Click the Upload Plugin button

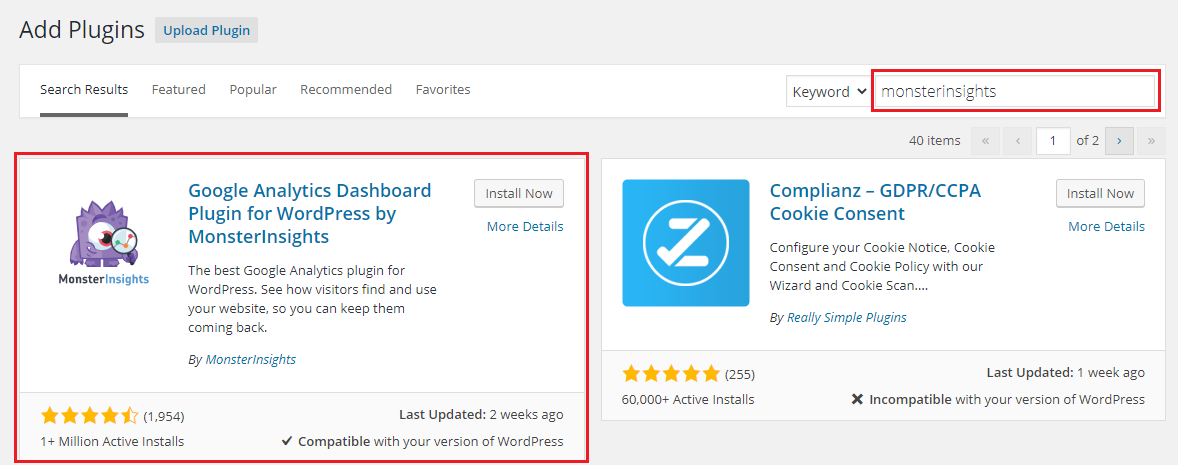pos(207,31)
